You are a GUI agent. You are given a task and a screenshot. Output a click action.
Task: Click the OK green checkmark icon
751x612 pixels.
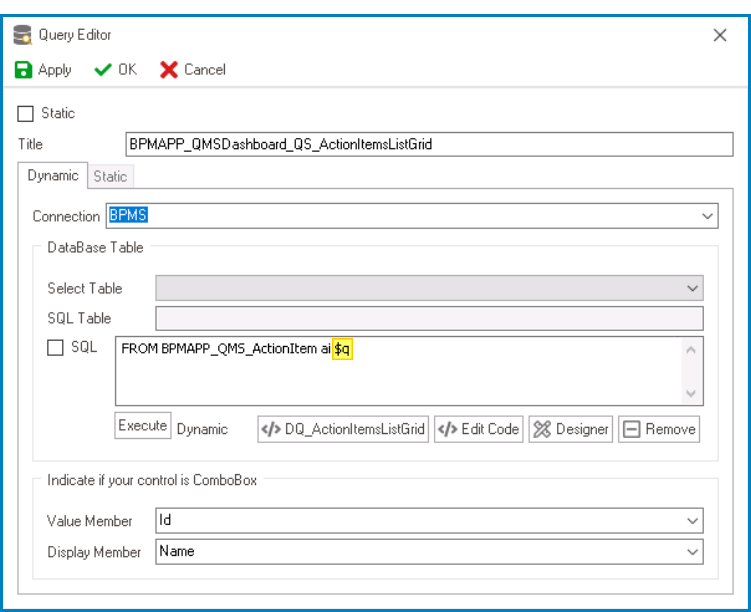coord(103,70)
